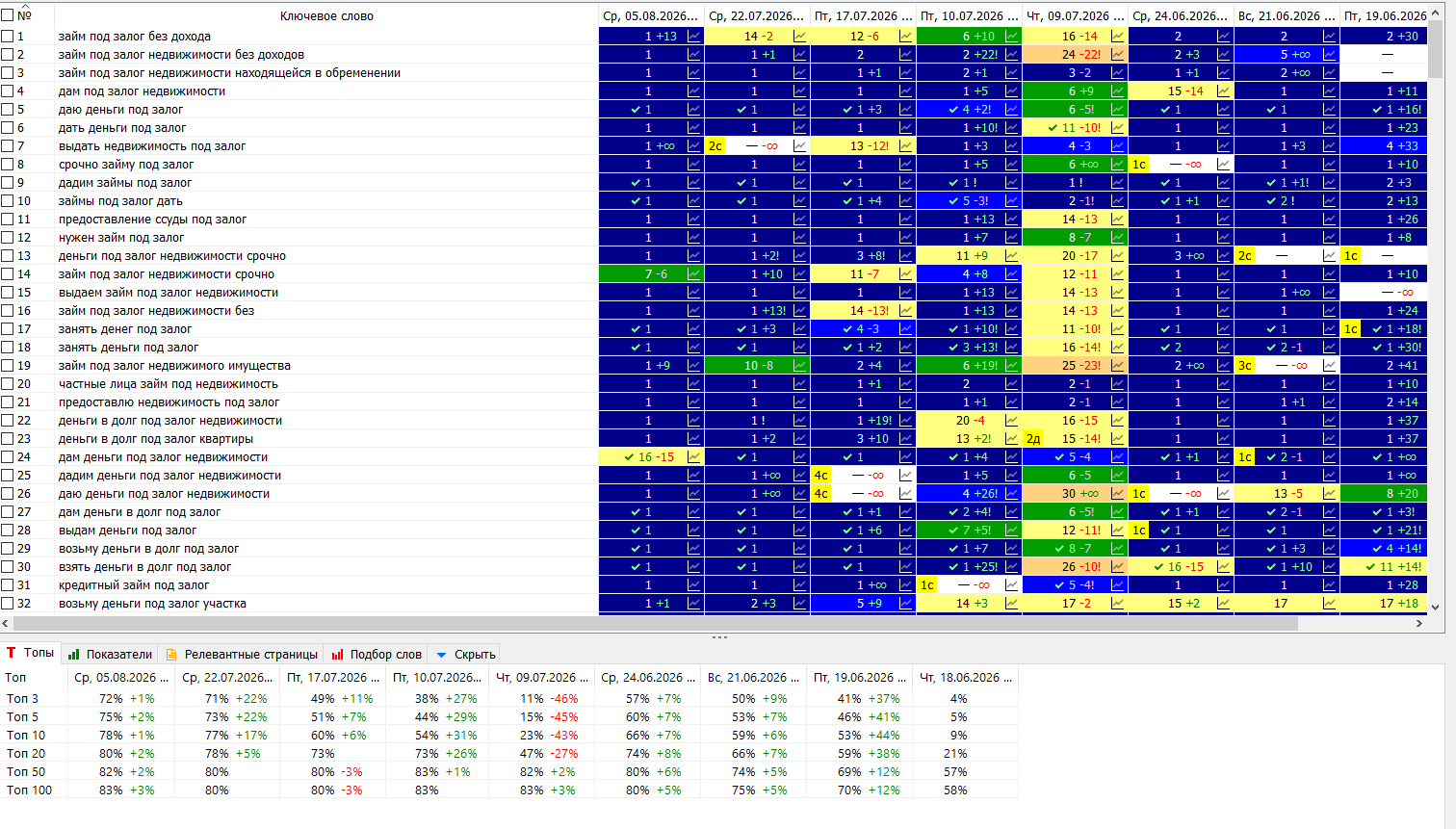This screenshot has height=829, width=1456.
Task: Open the Релевантные страницы tab
Action: 242,654
